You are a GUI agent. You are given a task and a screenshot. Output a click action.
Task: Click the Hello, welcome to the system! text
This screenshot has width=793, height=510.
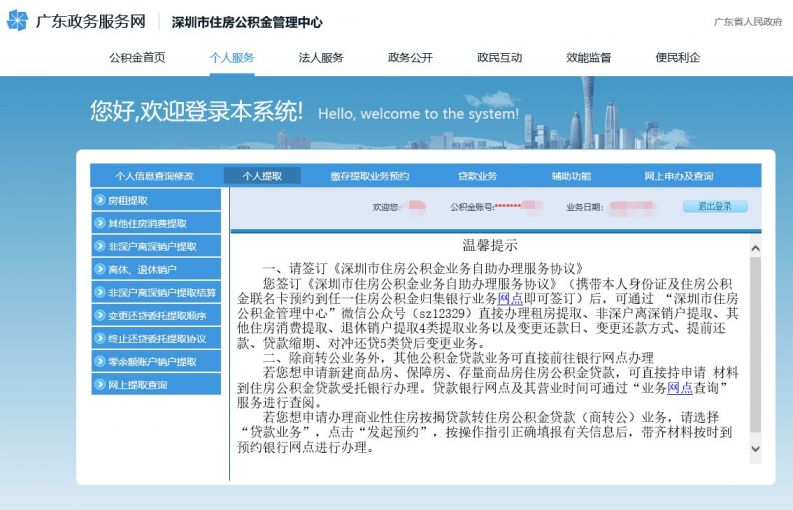coord(418,114)
